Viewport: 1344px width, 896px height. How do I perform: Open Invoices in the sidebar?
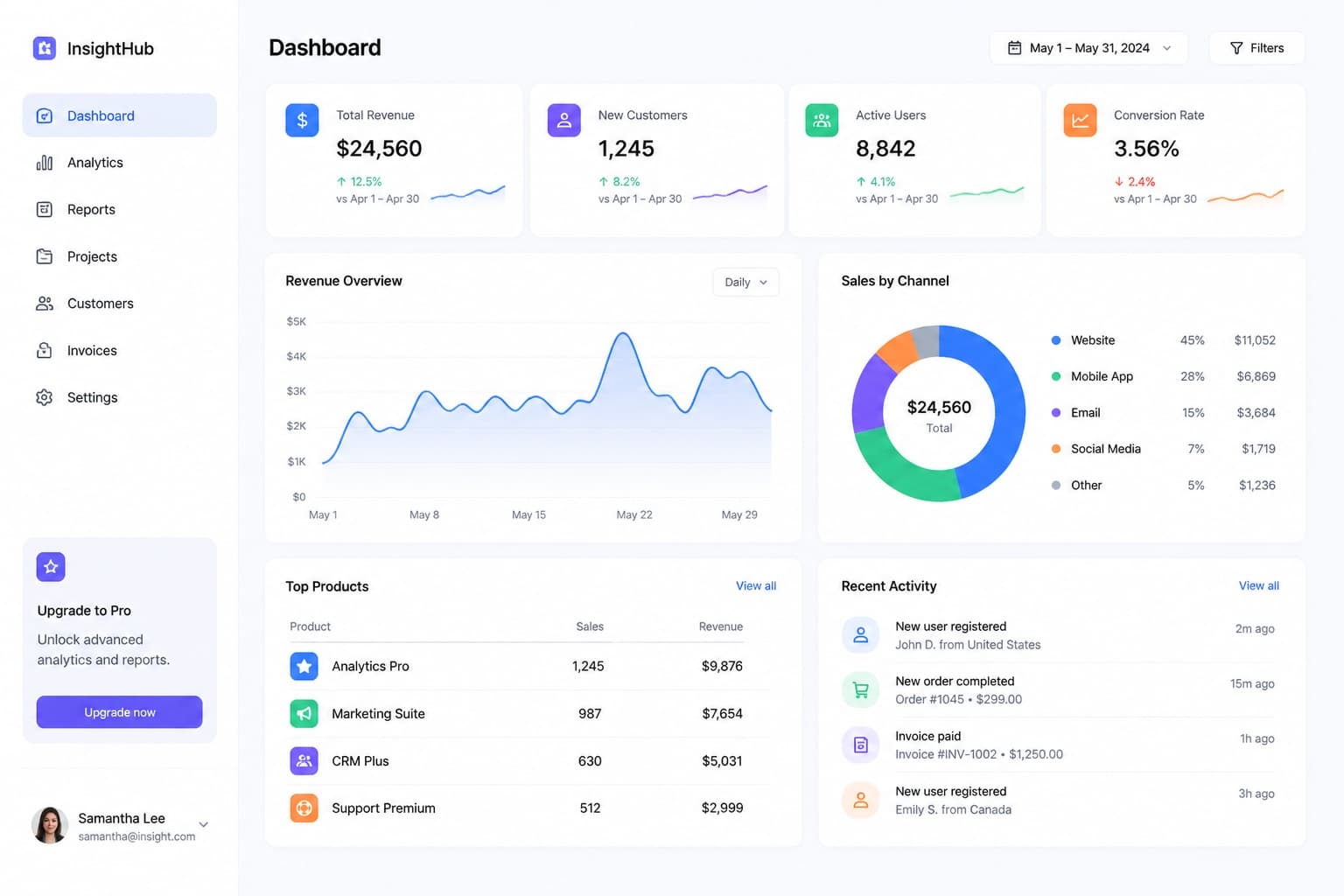[119, 350]
